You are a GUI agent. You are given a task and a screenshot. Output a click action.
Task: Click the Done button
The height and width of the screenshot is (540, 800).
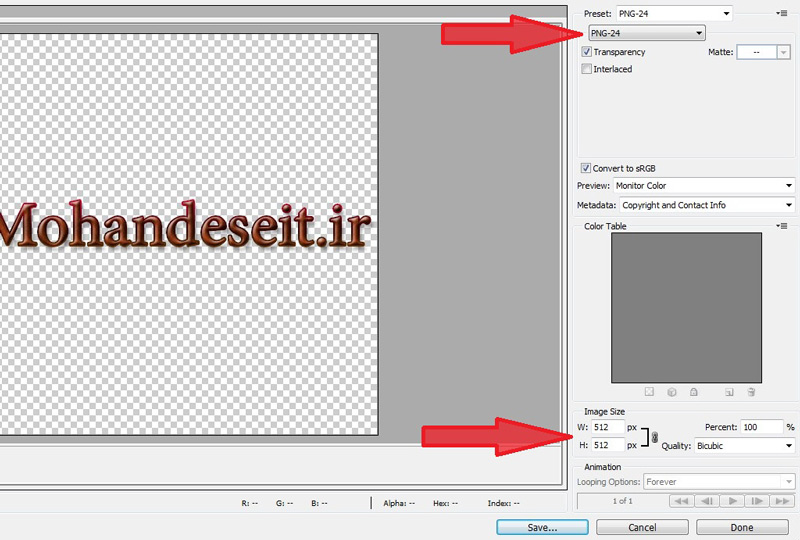coord(742,527)
